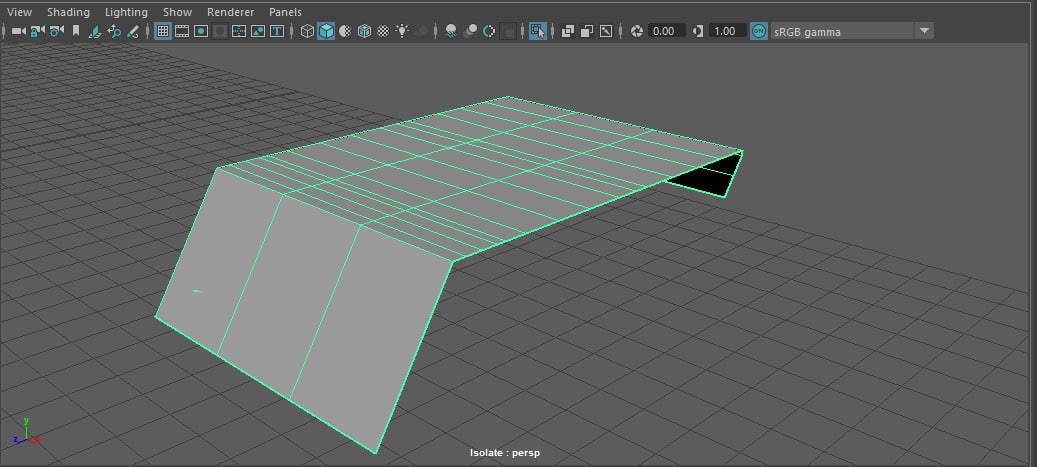Toggle the View Transform ON button
Image resolution: width=1037 pixels, height=467 pixels.
click(x=759, y=31)
